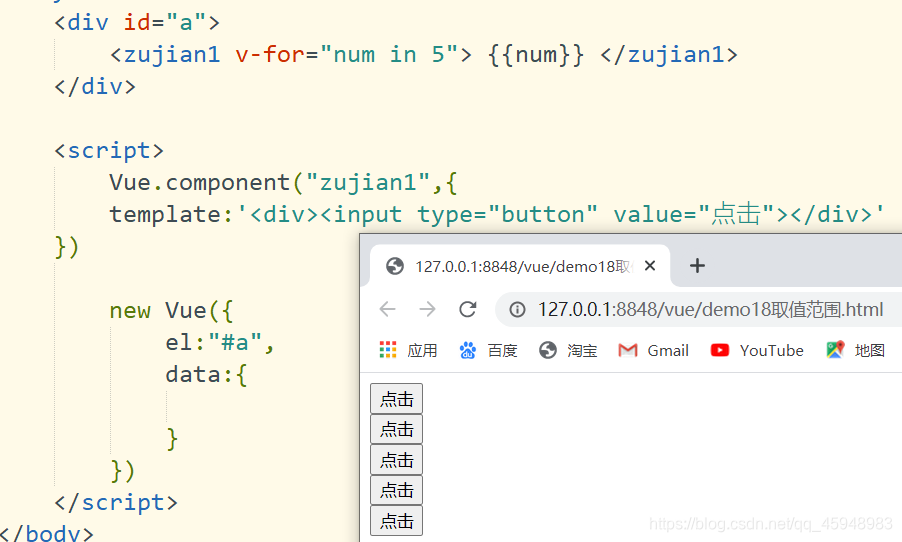Click the fifth 点击 button
Screen dimensions: 902x542
396,521
